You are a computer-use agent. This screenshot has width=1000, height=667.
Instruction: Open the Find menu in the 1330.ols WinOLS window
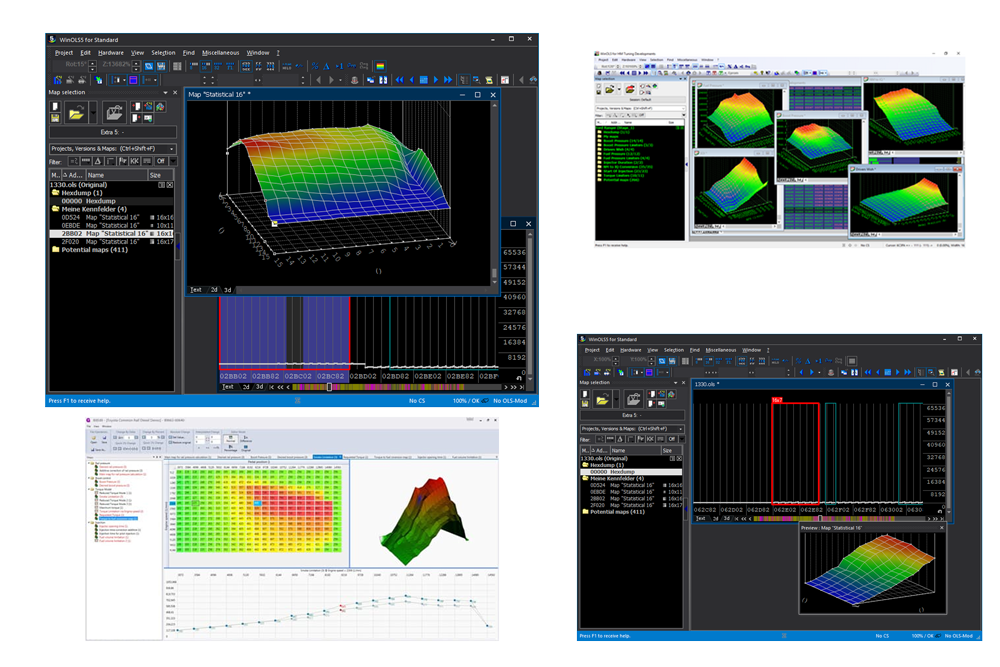pyautogui.click(x=695, y=350)
